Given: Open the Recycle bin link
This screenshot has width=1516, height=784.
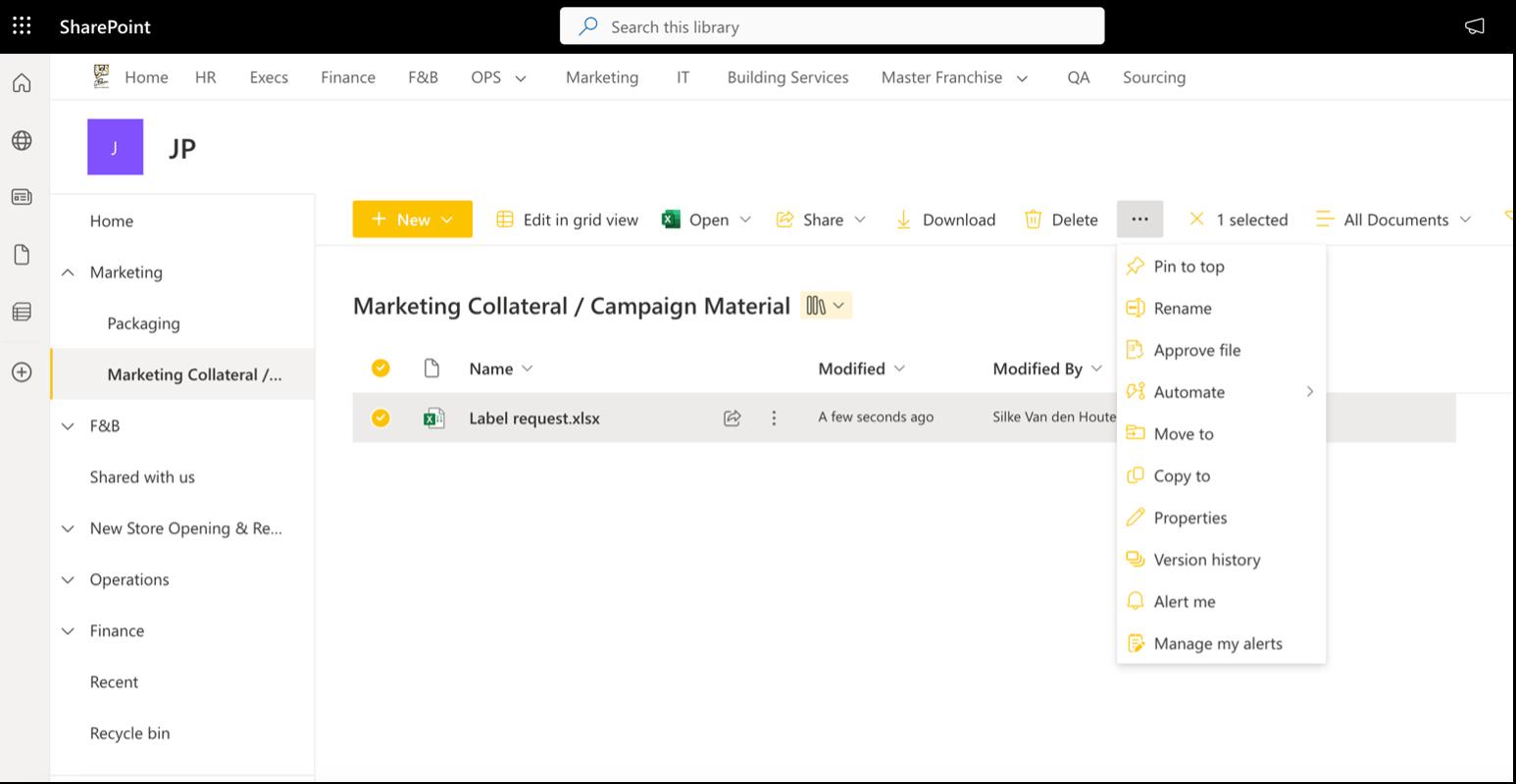Looking at the screenshot, I should [x=129, y=733].
